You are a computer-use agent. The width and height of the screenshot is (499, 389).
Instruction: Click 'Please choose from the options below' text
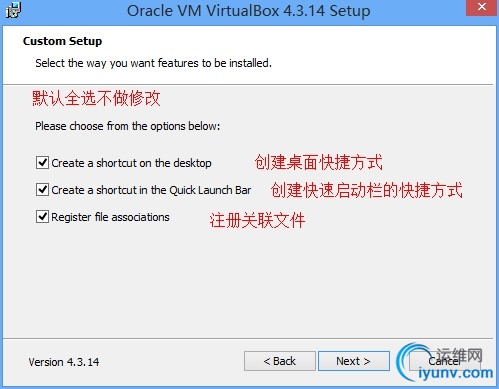(x=128, y=126)
